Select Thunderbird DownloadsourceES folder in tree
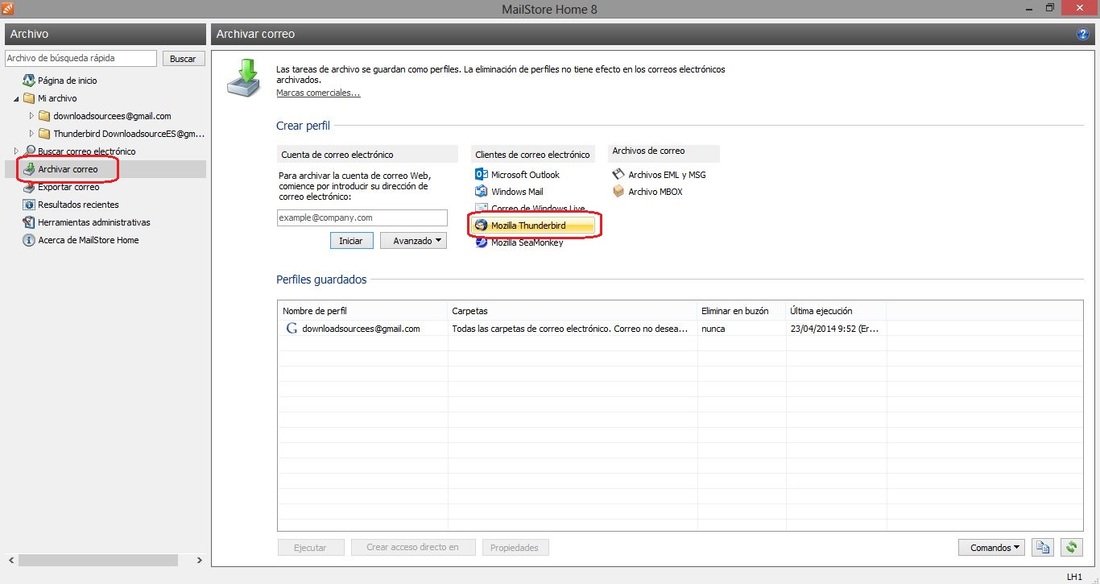Screen dimensions: 1100x584 click(x=129, y=133)
